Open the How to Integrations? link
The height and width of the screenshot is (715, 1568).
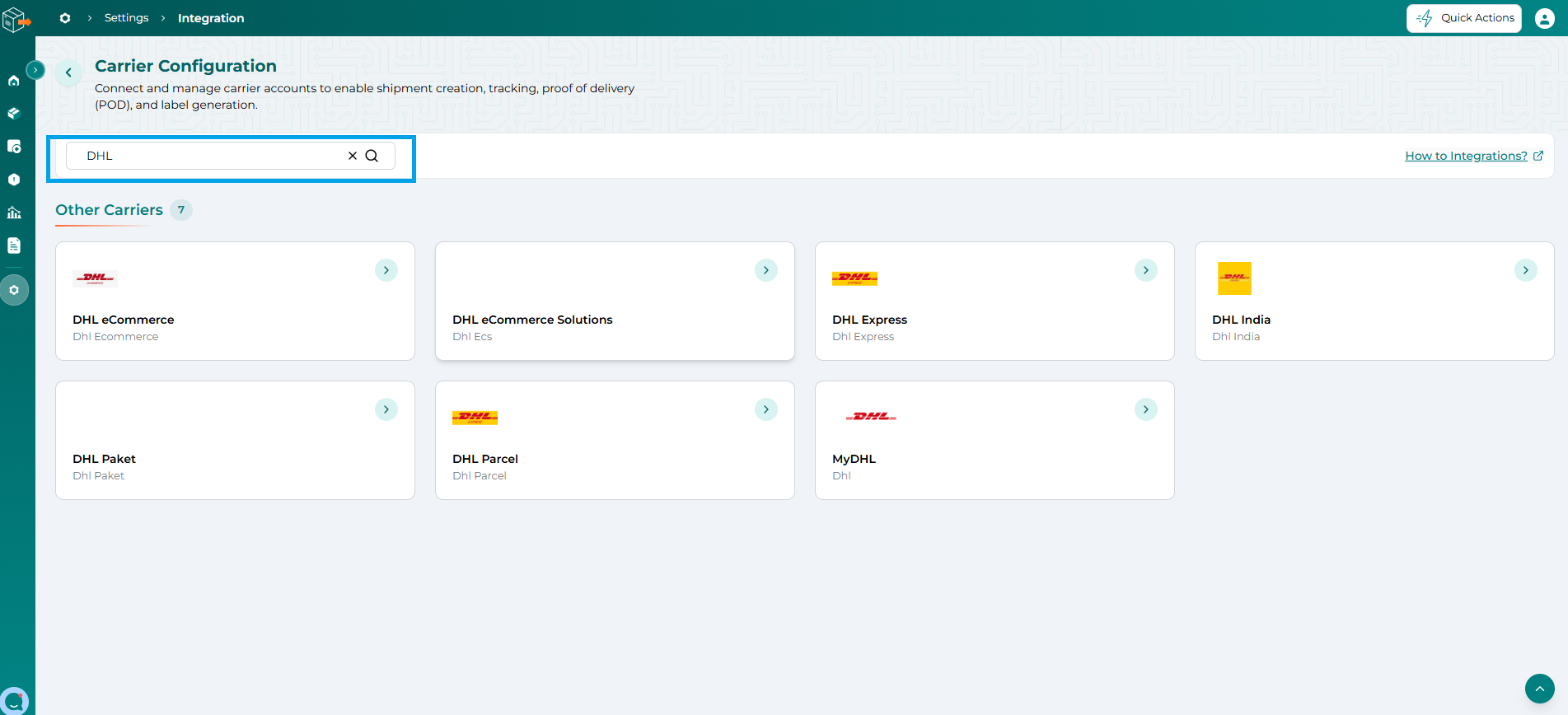(x=1466, y=156)
